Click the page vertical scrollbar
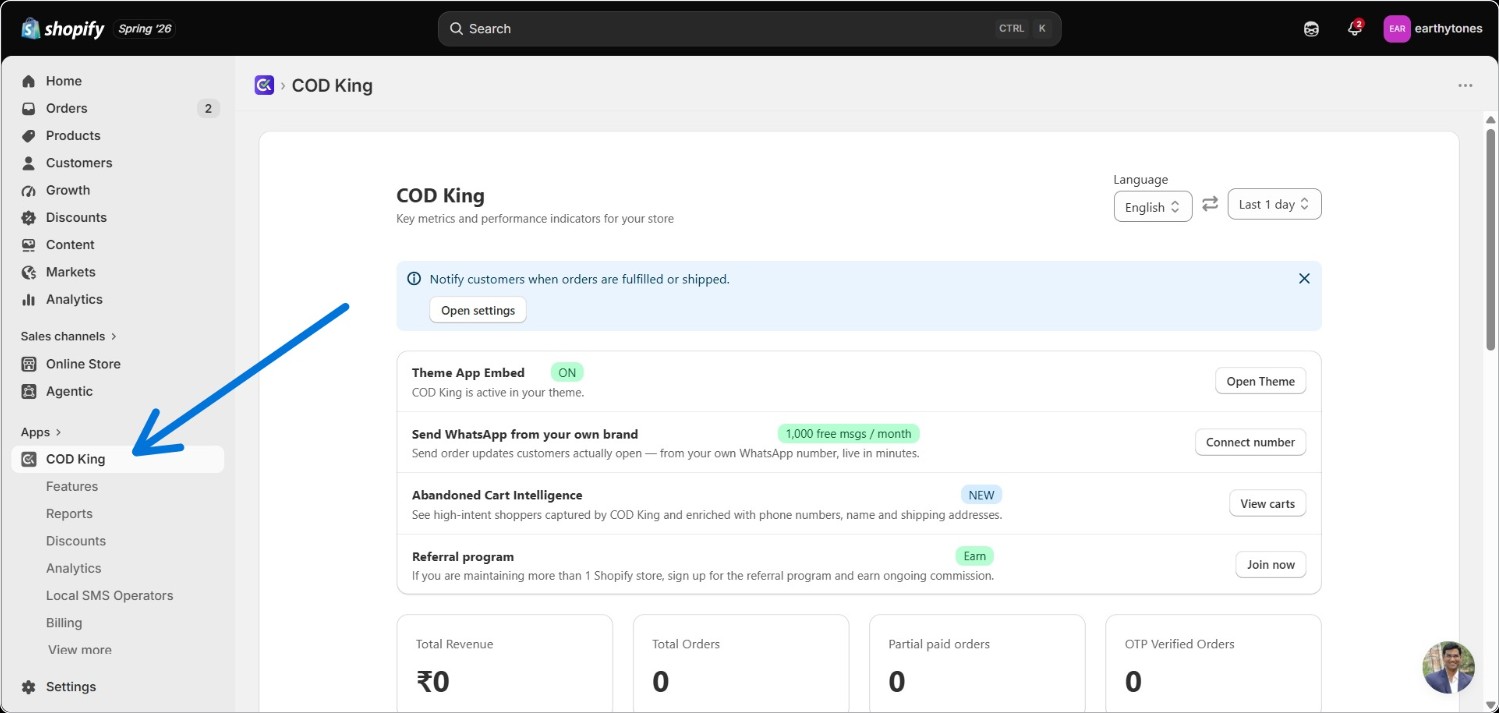Viewport: 1499px width, 713px height. coord(1490,238)
